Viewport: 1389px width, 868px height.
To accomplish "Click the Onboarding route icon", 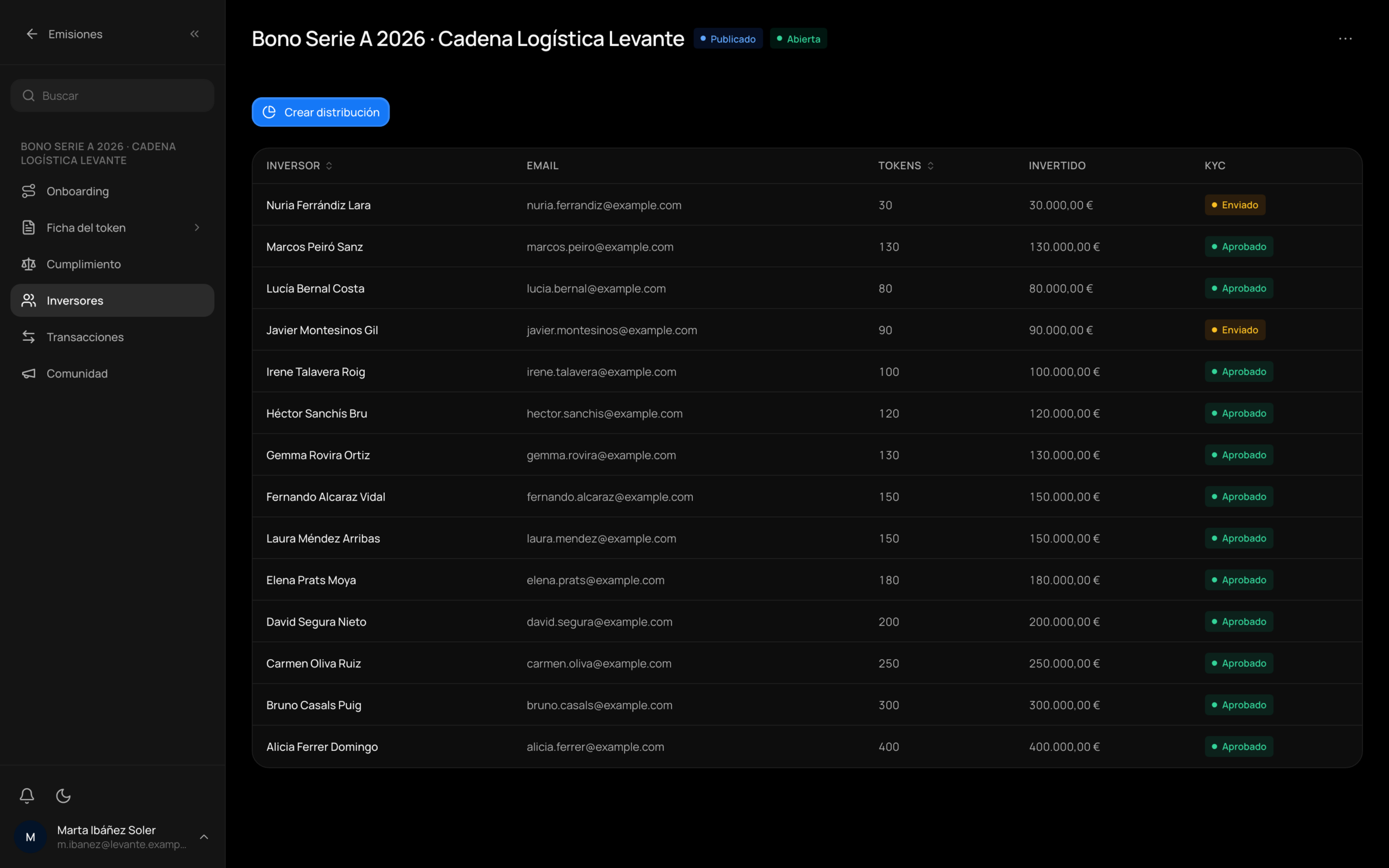I will (29, 191).
